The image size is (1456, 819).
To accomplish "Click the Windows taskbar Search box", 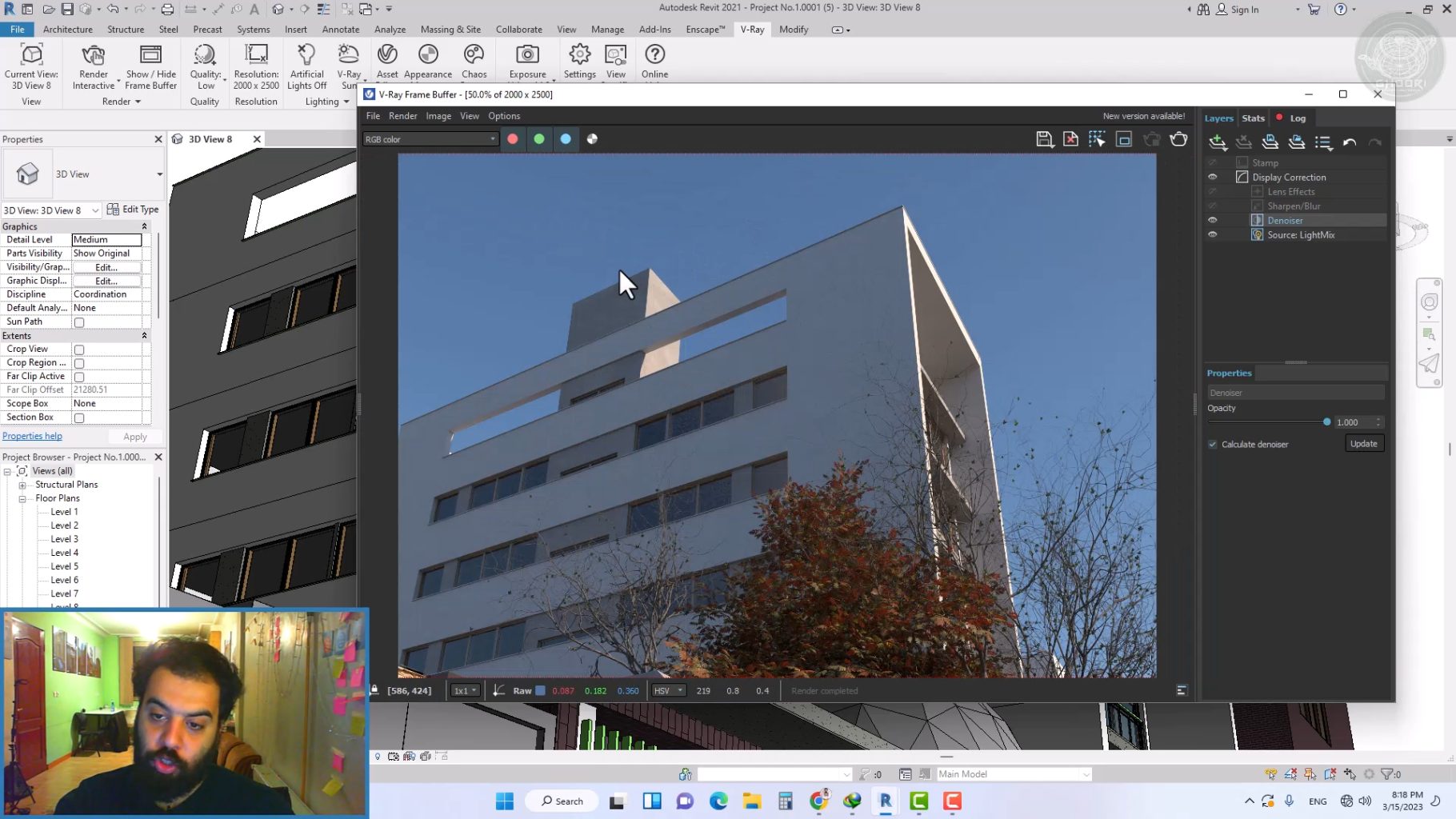I will click(562, 801).
